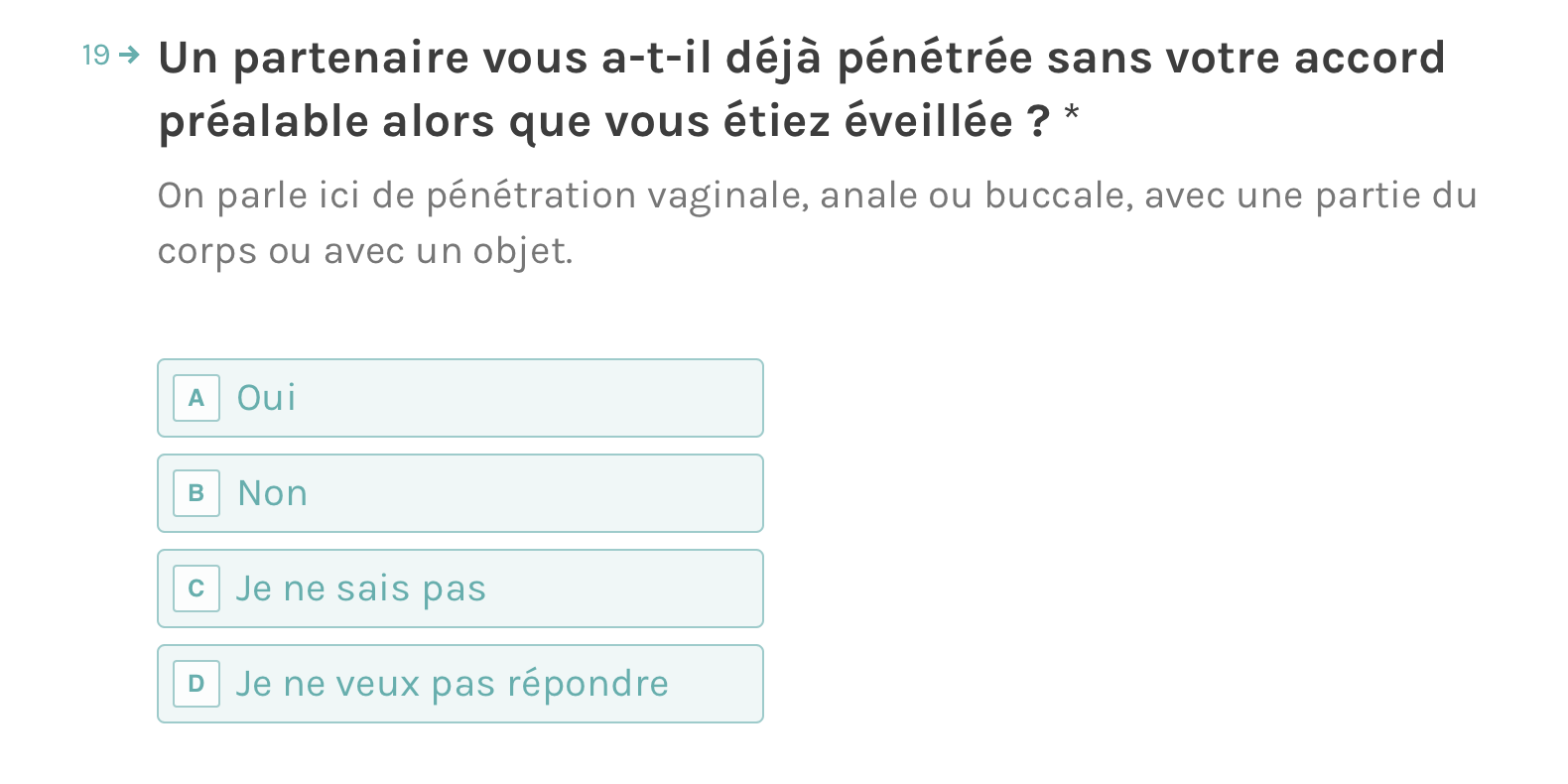The image size is (1568, 784).
Task: Click the question number 19
Action: point(95,55)
